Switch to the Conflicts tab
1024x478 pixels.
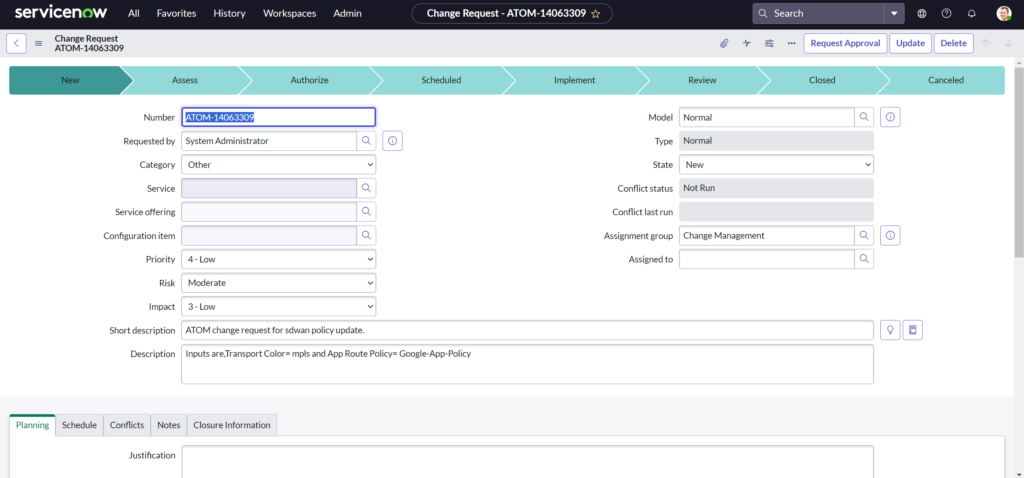pyautogui.click(x=127, y=424)
